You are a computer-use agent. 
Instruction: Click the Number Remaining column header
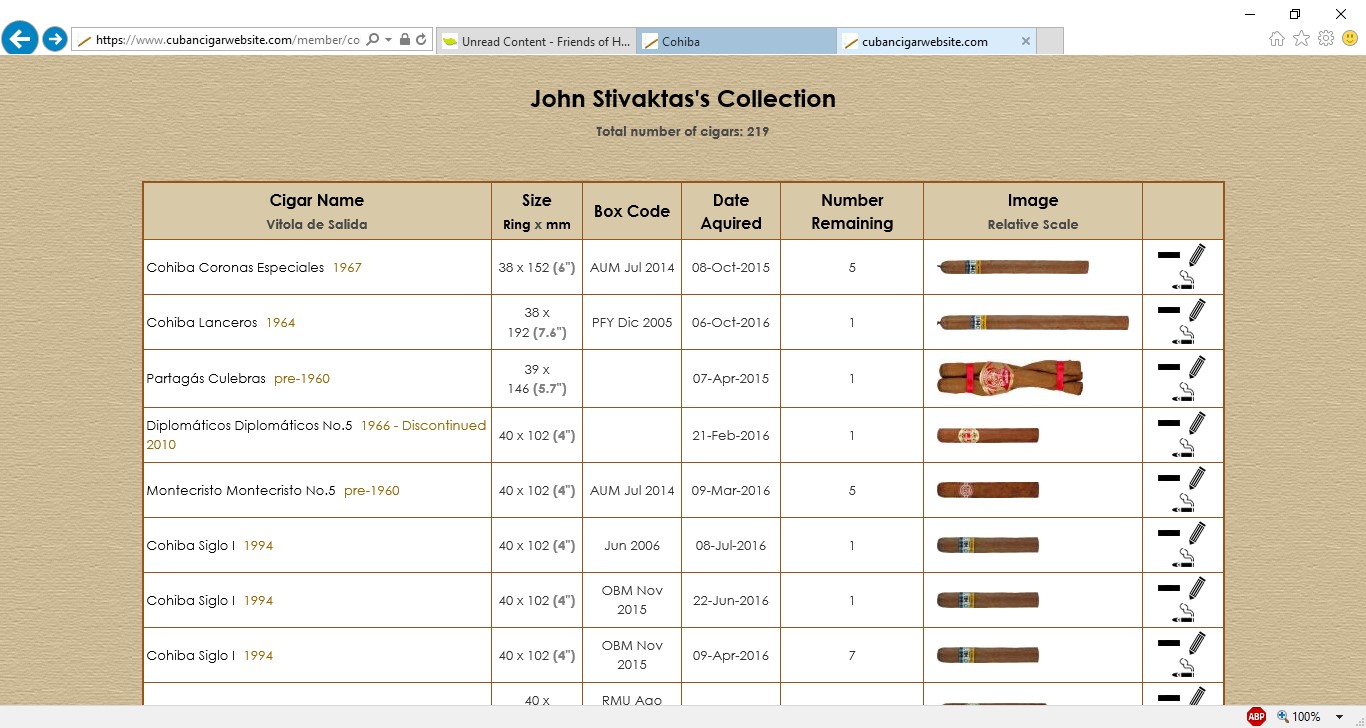point(852,211)
